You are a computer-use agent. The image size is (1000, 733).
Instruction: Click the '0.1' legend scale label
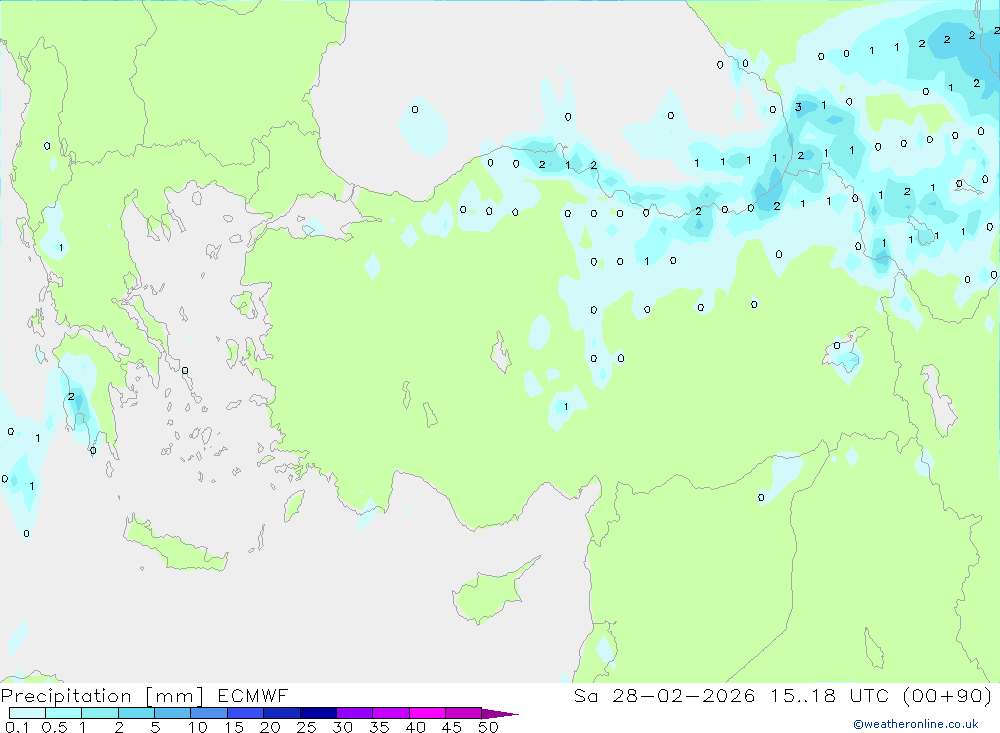[x=17, y=727]
